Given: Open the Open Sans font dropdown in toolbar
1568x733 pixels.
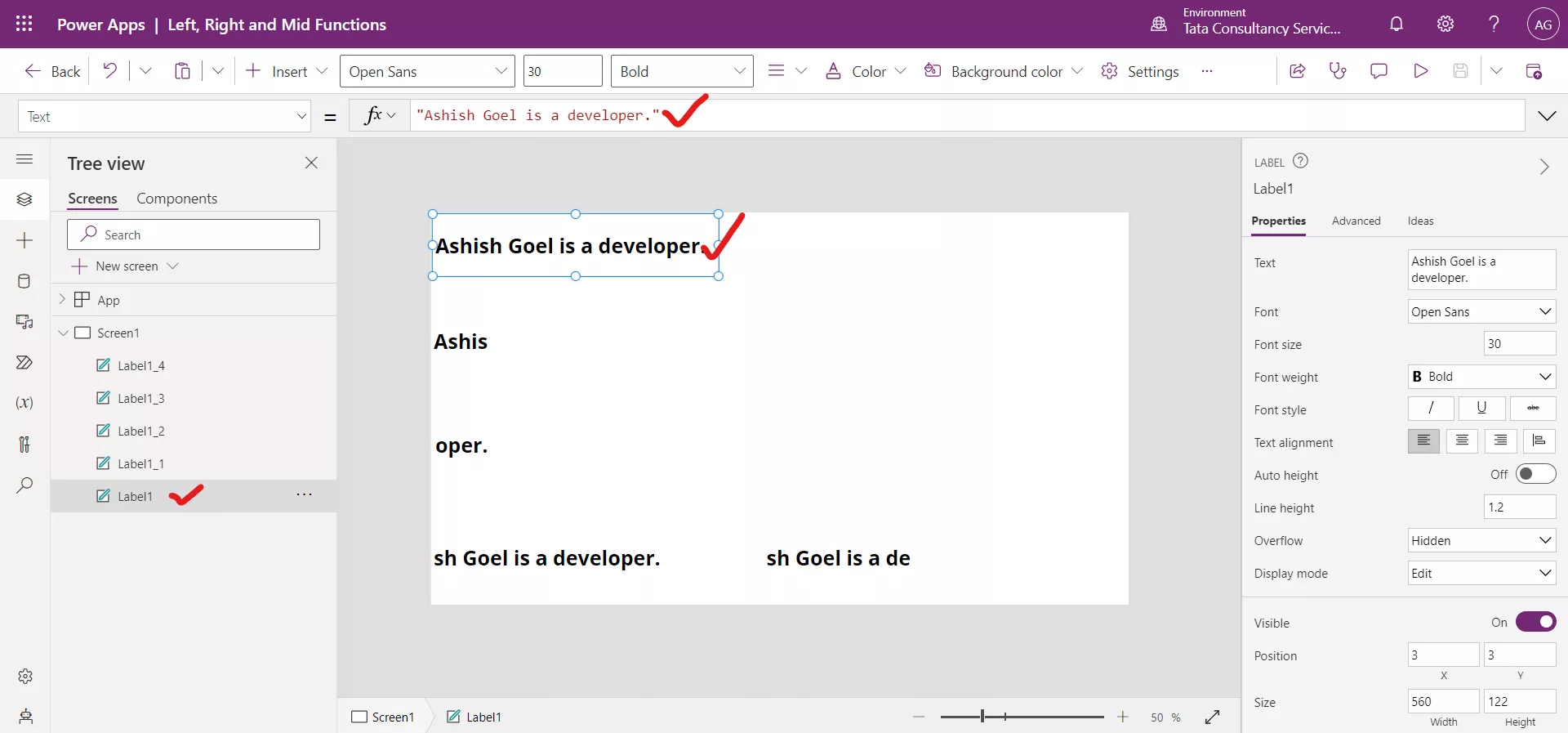Looking at the screenshot, I should (x=427, y=71).
